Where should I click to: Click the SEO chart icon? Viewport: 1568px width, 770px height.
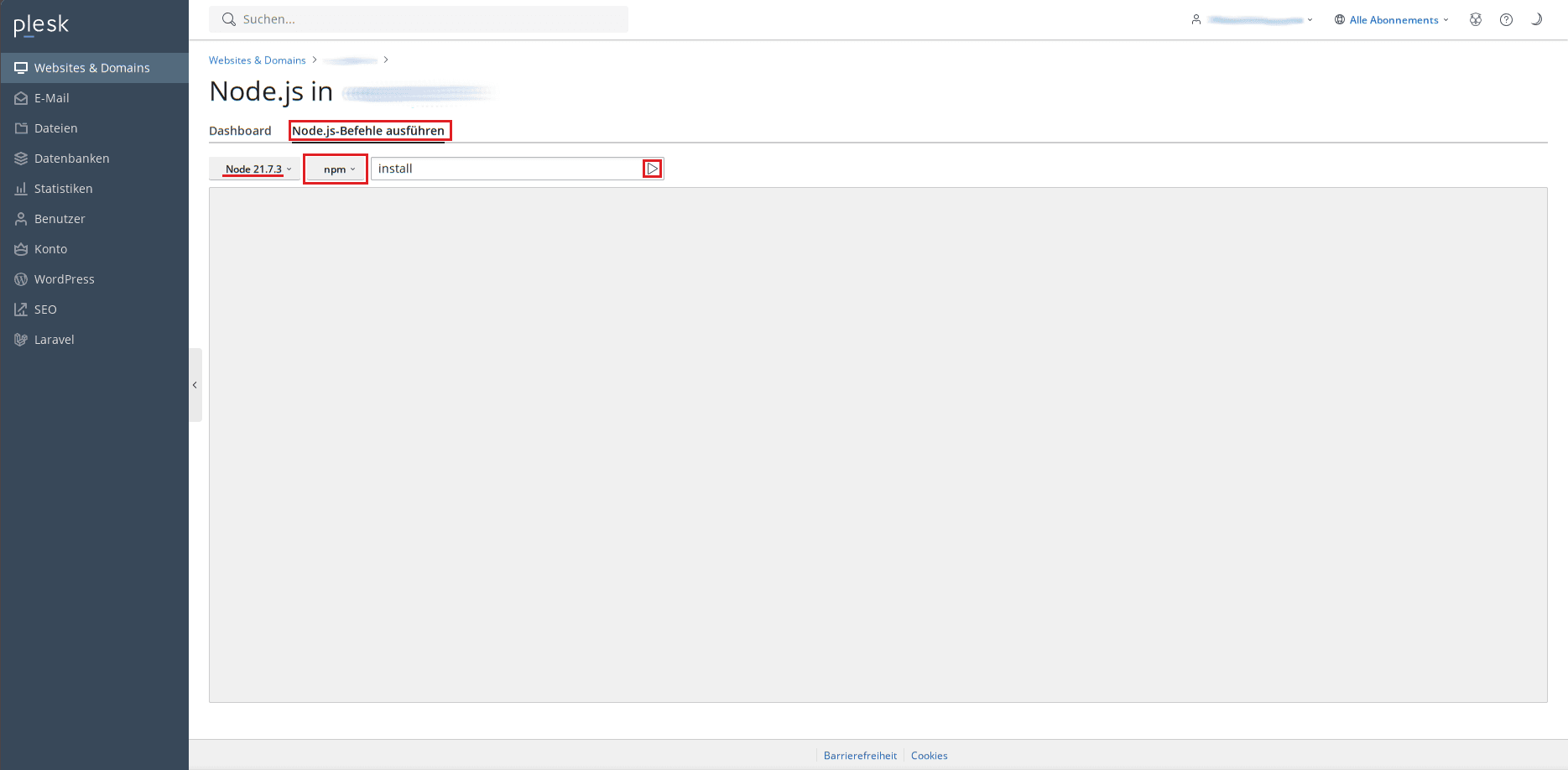click(x=21, y=310)
